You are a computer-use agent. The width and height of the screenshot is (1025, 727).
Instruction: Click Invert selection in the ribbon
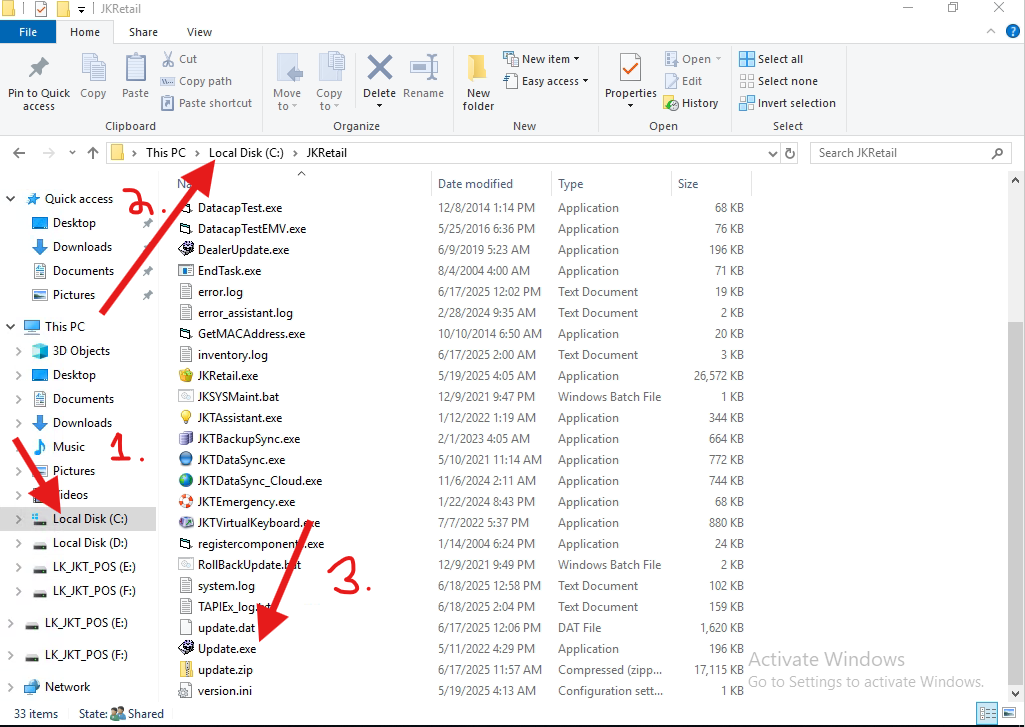tap(787, 103)
